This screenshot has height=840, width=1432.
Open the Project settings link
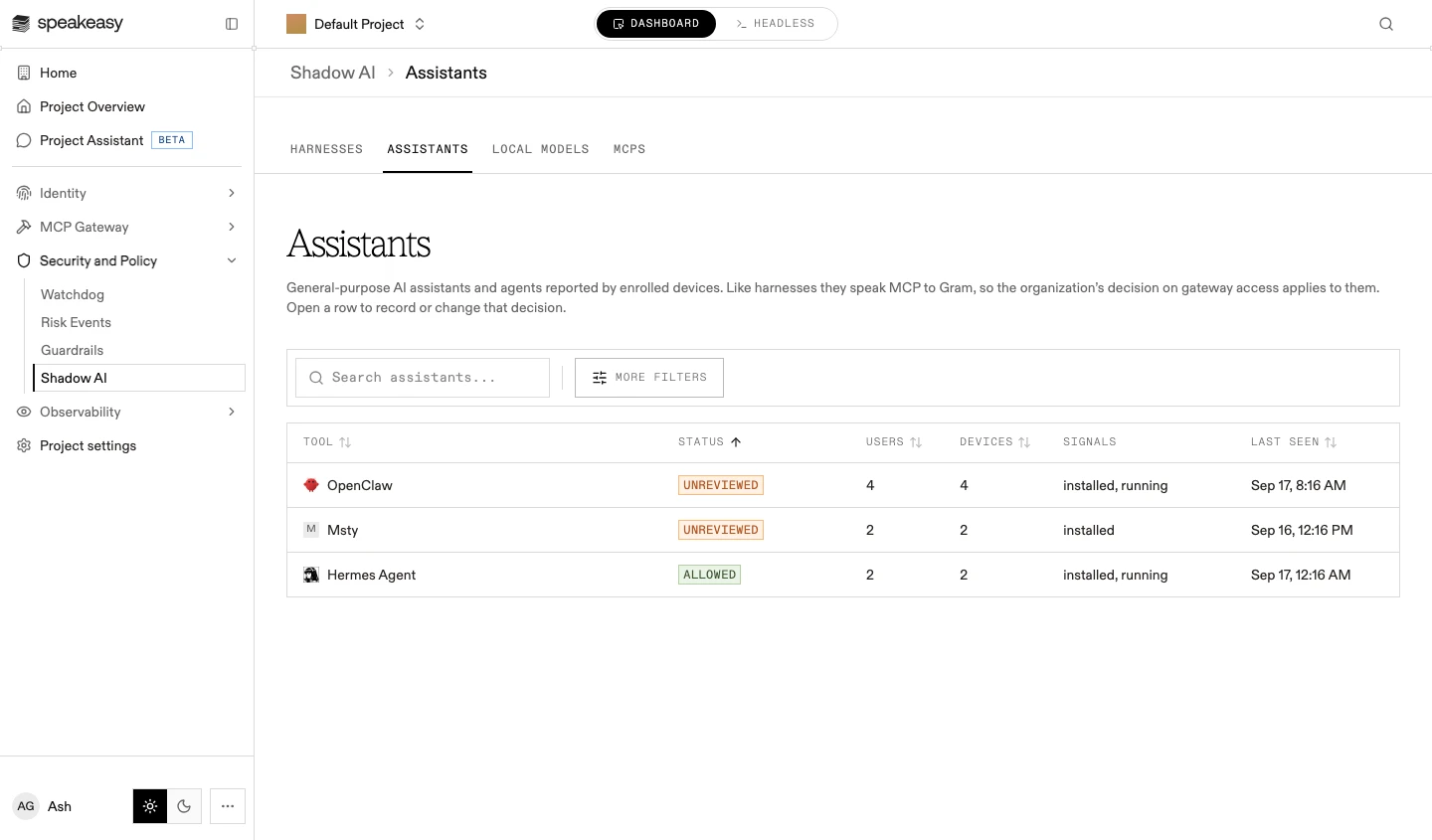coord(88,445)
